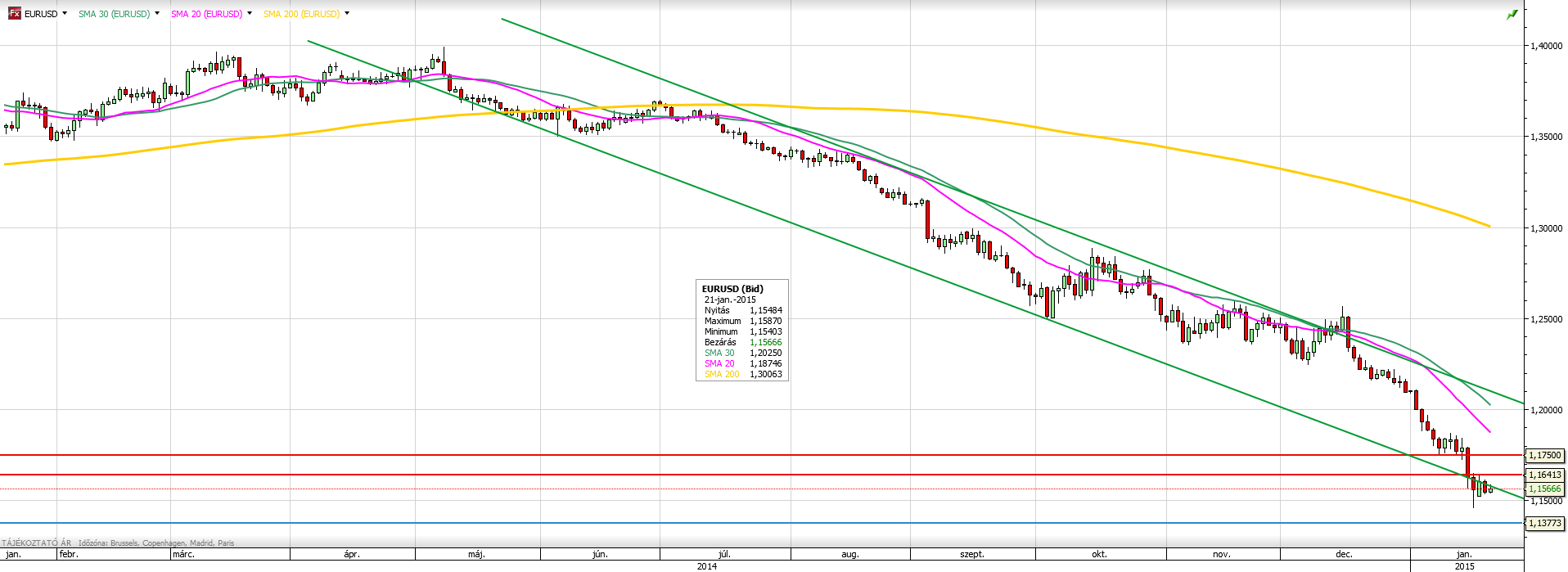Click the 2014 year label
1568x572 pixels.
[707, 565]
